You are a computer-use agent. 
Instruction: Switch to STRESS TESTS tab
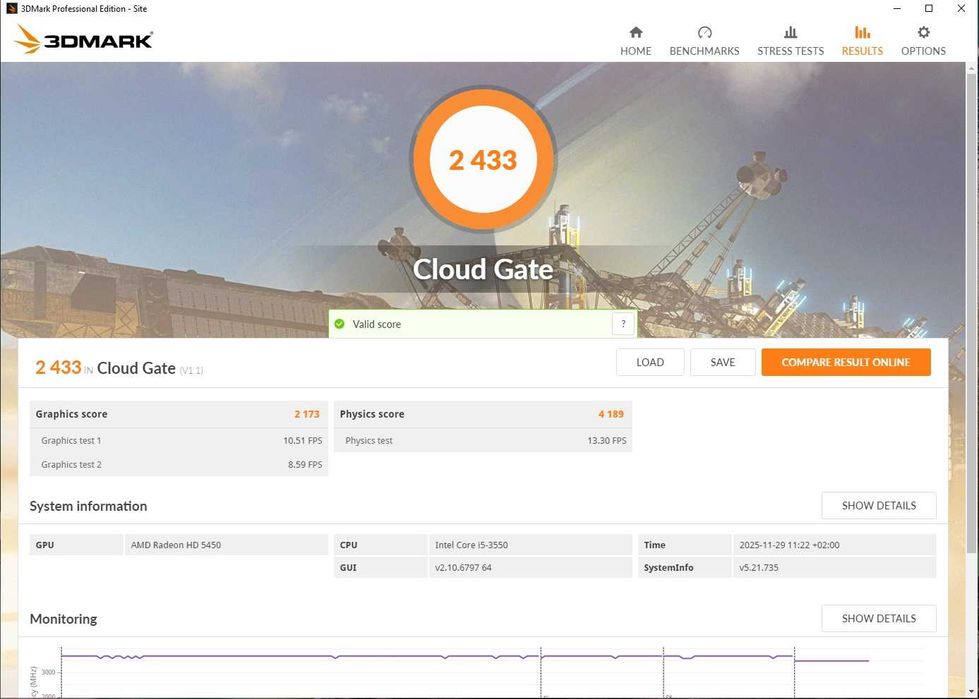(790, 41)
